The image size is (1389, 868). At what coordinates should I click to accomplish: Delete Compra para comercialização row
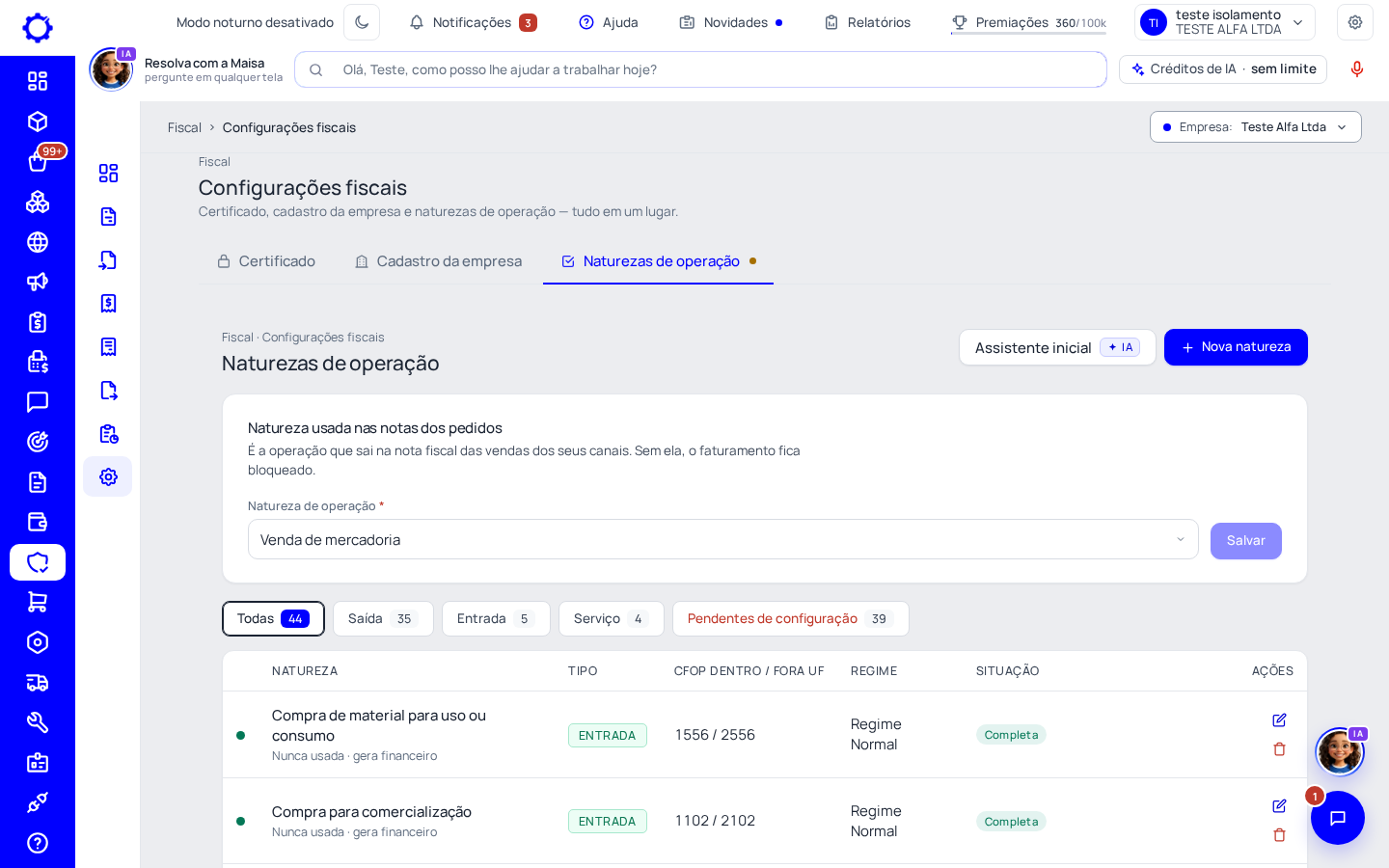[x=1279, y=835]
